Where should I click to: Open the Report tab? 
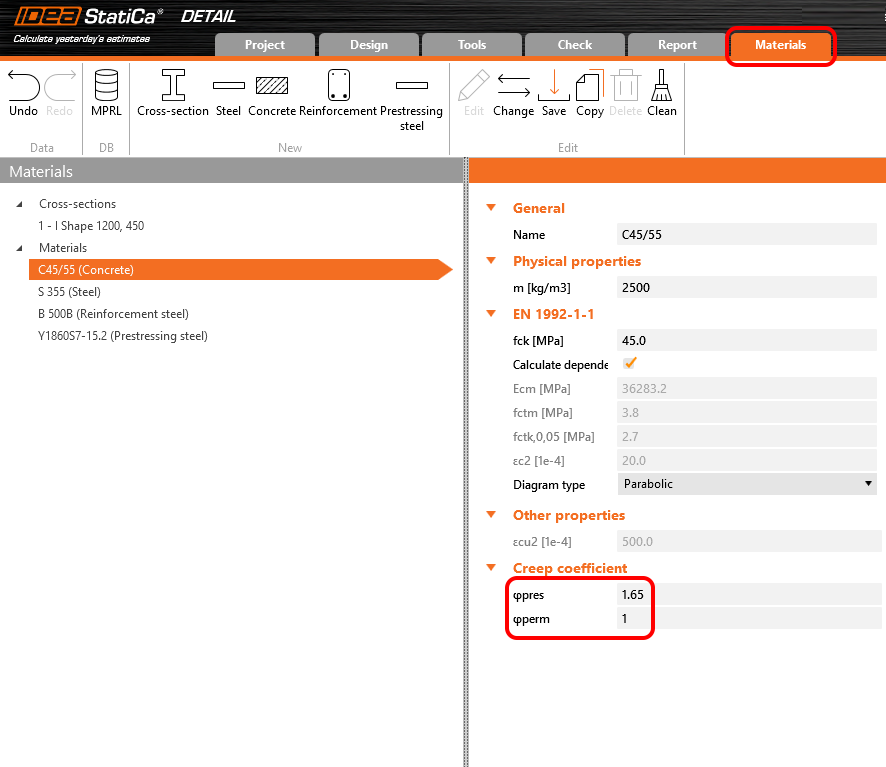(x=677, y=45)
